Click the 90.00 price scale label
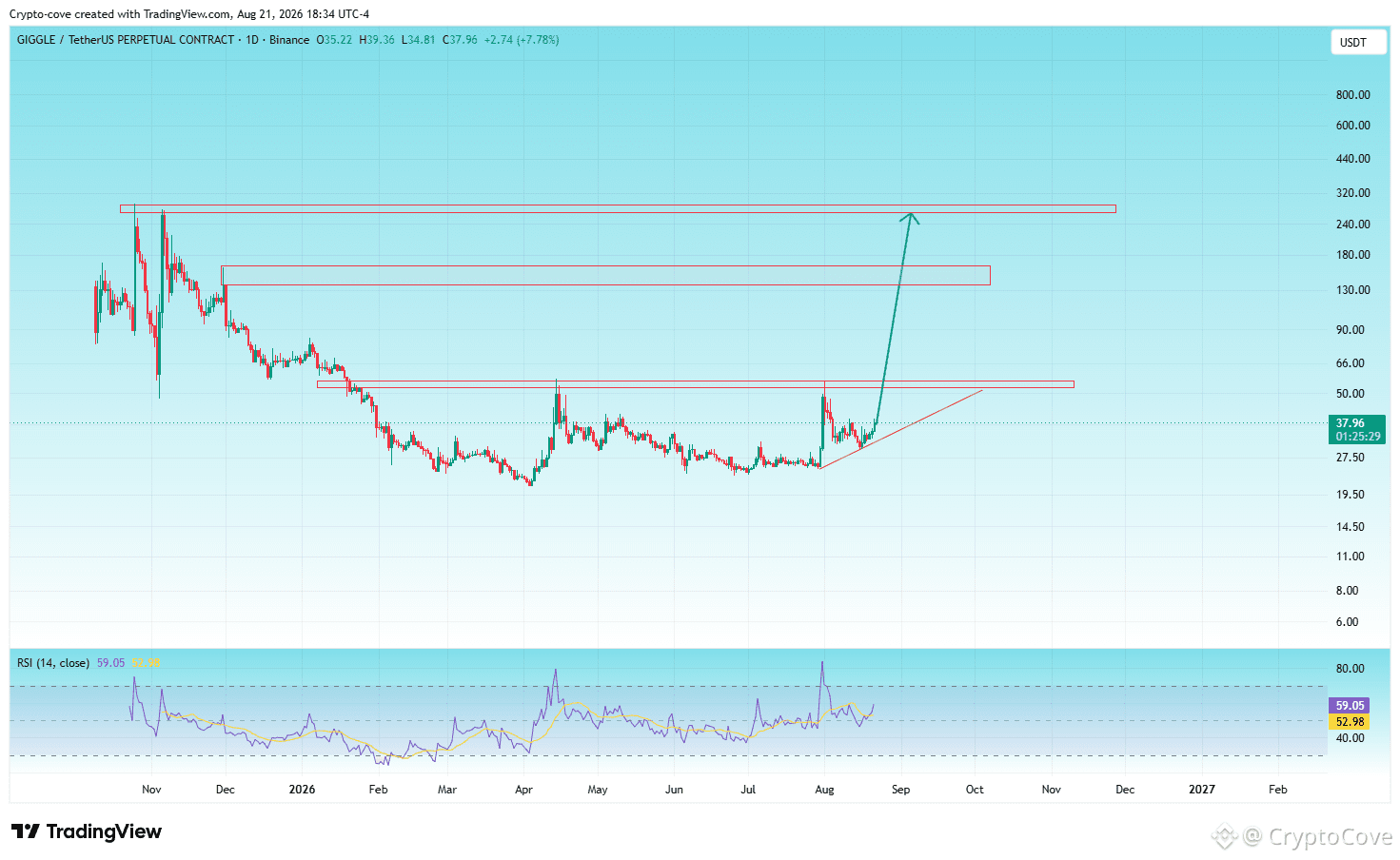The width and height of the screenshot is (1400, 860). click(x=1351, y=330)
